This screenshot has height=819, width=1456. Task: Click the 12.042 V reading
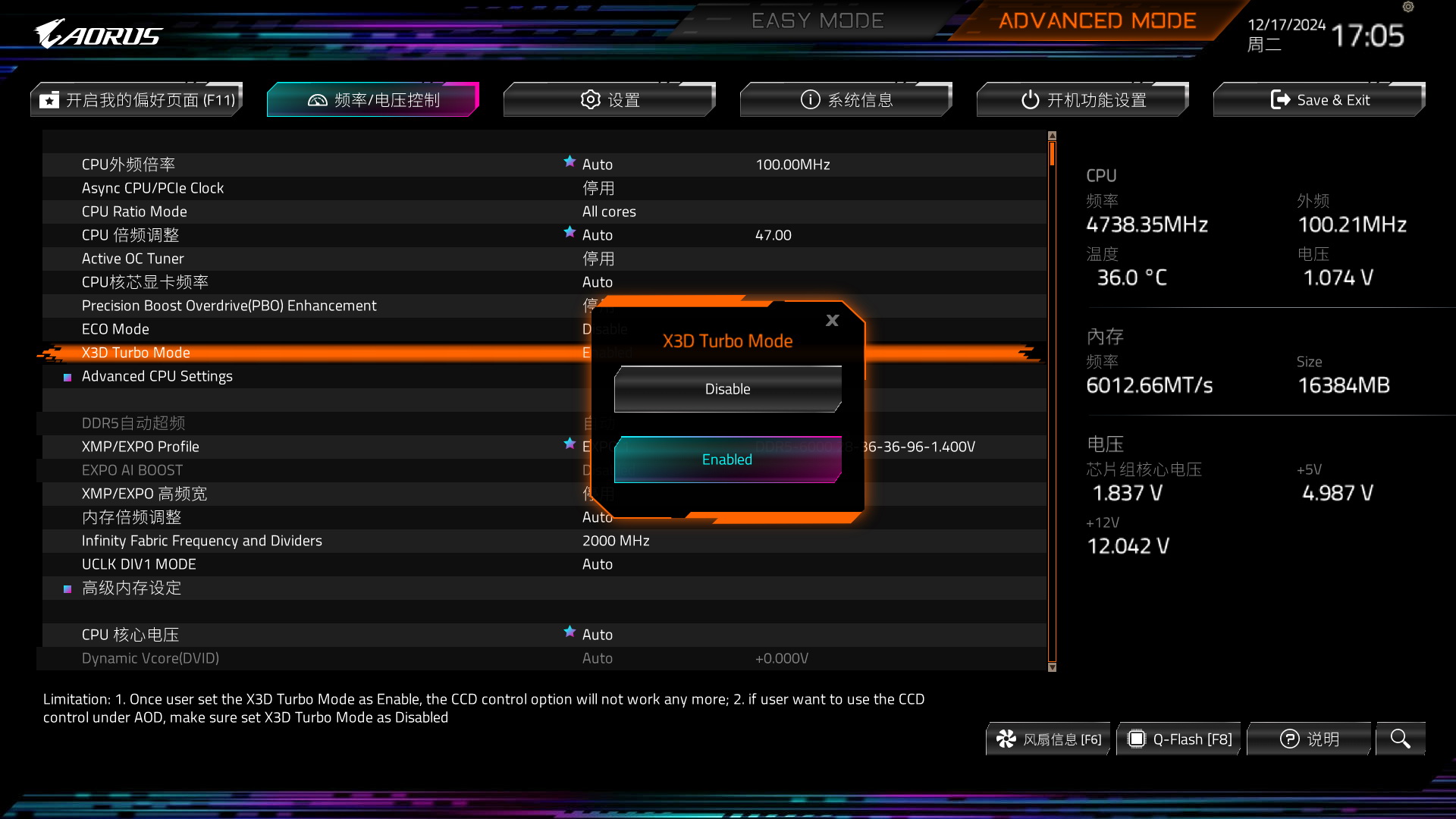[1128, 546]
